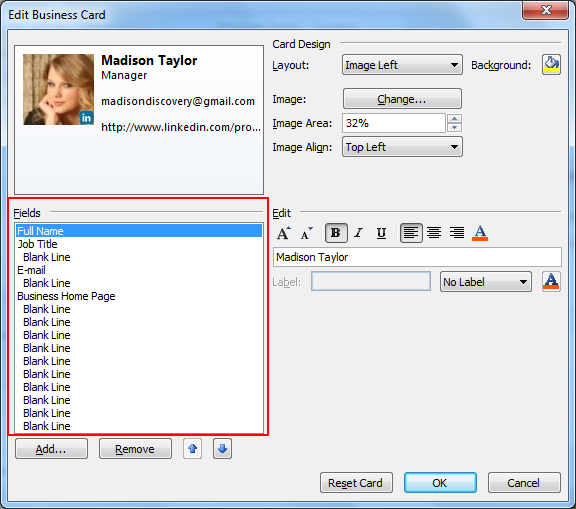This screenshot has height=509, width=576.
Task: Move field down with blue arrow
Action: [222, 448]
